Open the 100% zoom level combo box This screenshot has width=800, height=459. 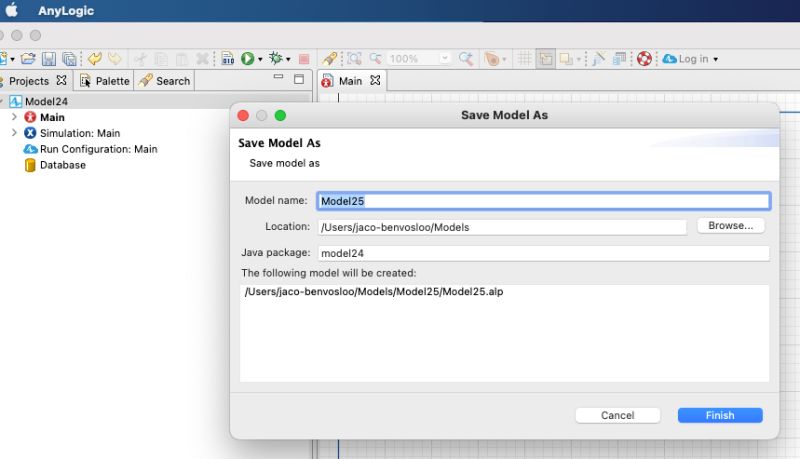[x=419, y=59]
